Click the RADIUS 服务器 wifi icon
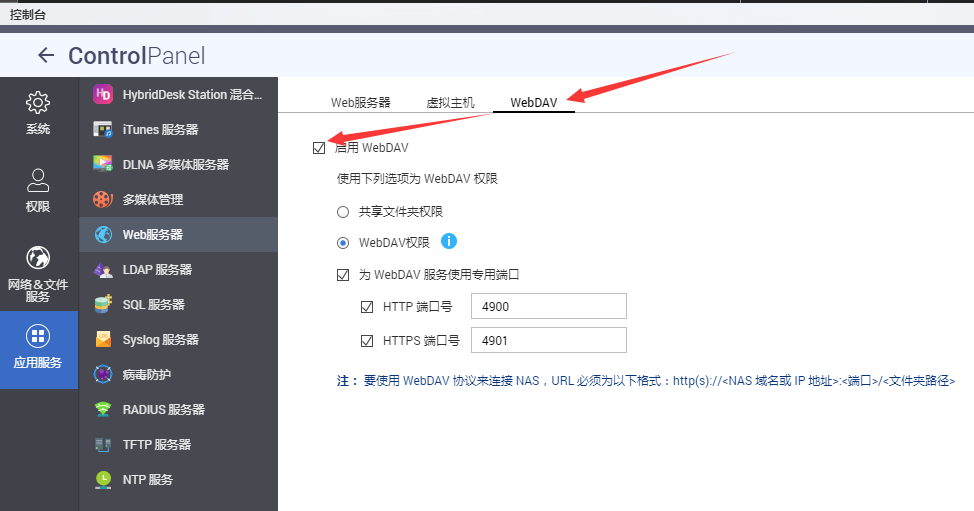Image resolution: width=974 pixels, height=511 pixels. (102, 409)
